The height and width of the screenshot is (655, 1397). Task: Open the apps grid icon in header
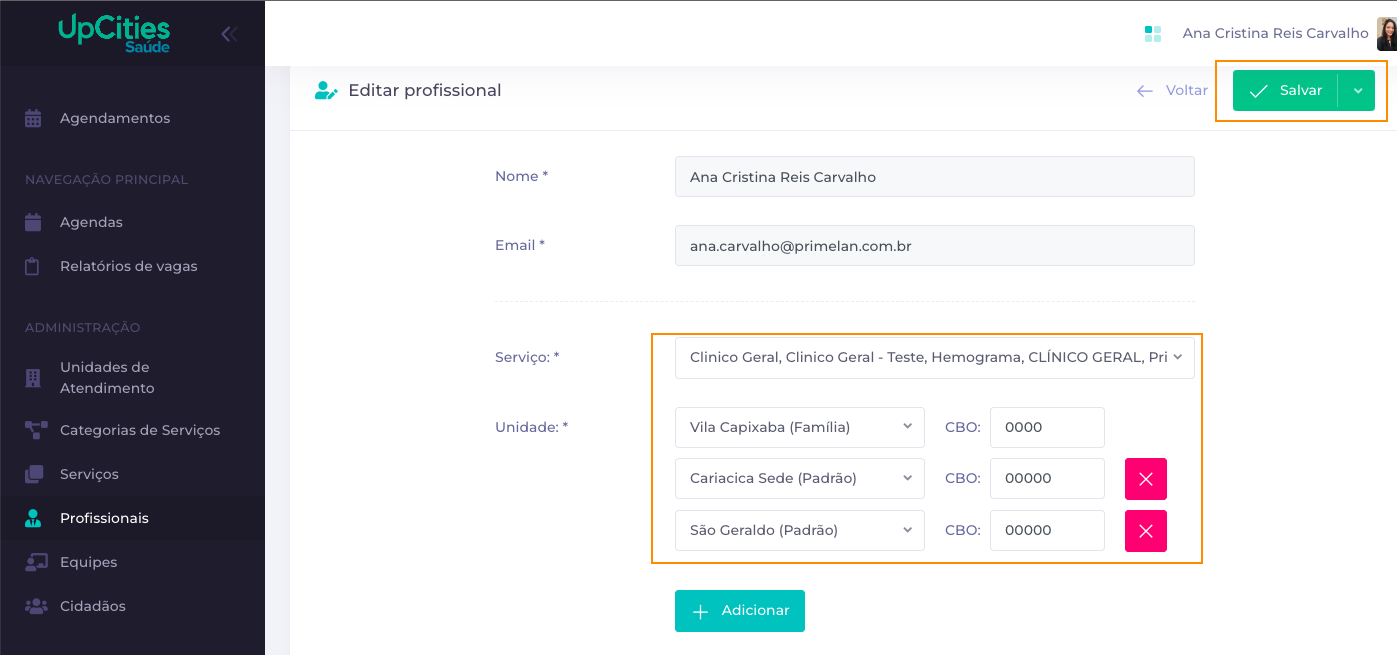tap(1153, 34)
